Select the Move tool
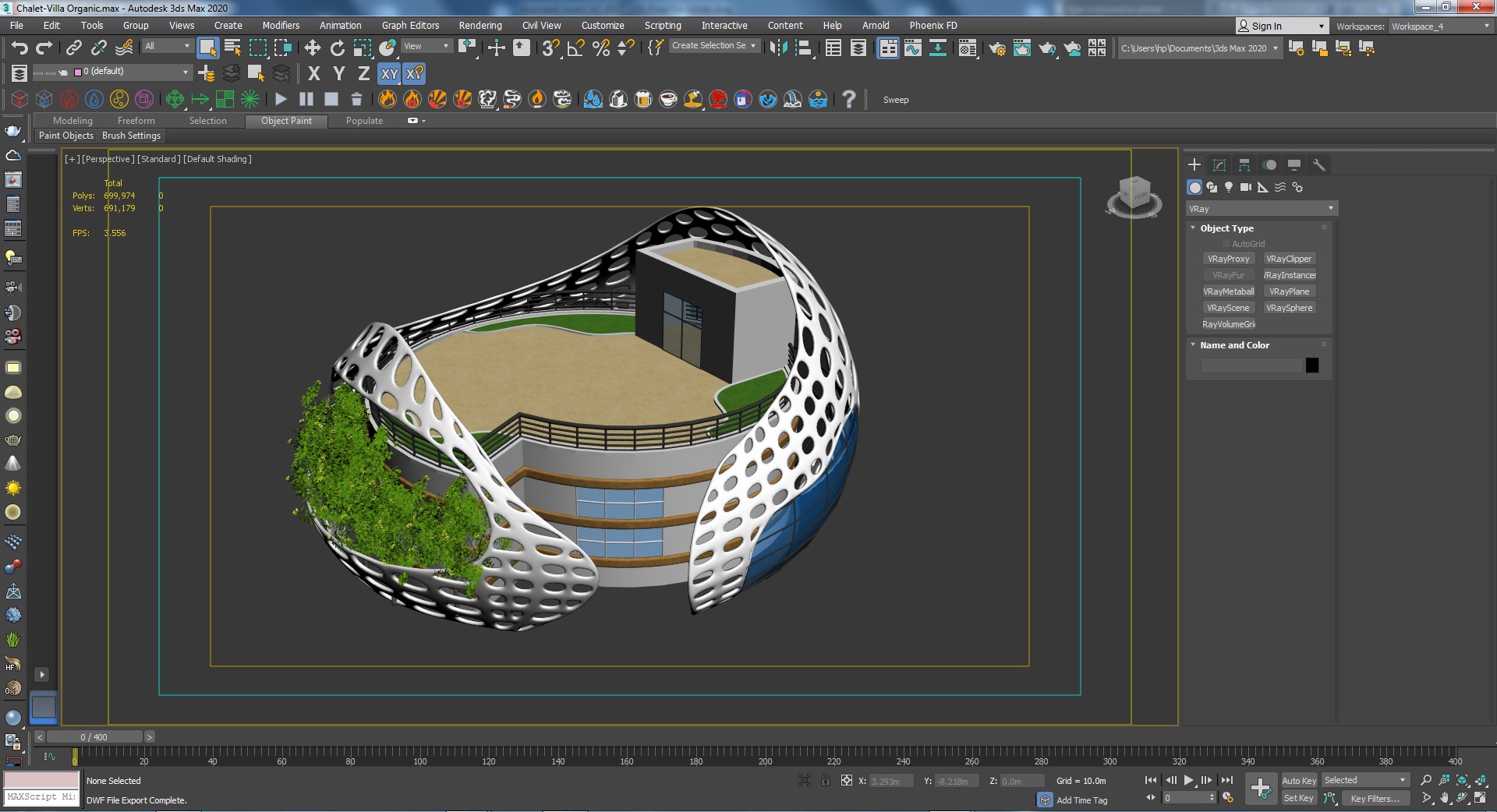This screenshot has height=812, width=1497. coord(313,48)
